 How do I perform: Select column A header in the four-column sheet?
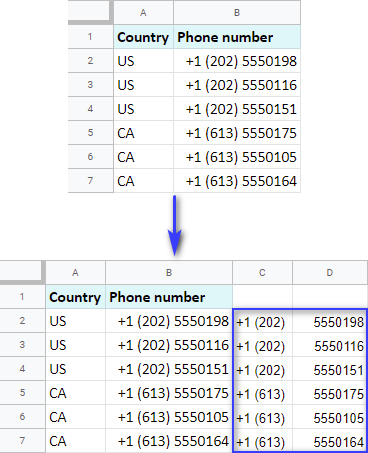click(75, 273)
